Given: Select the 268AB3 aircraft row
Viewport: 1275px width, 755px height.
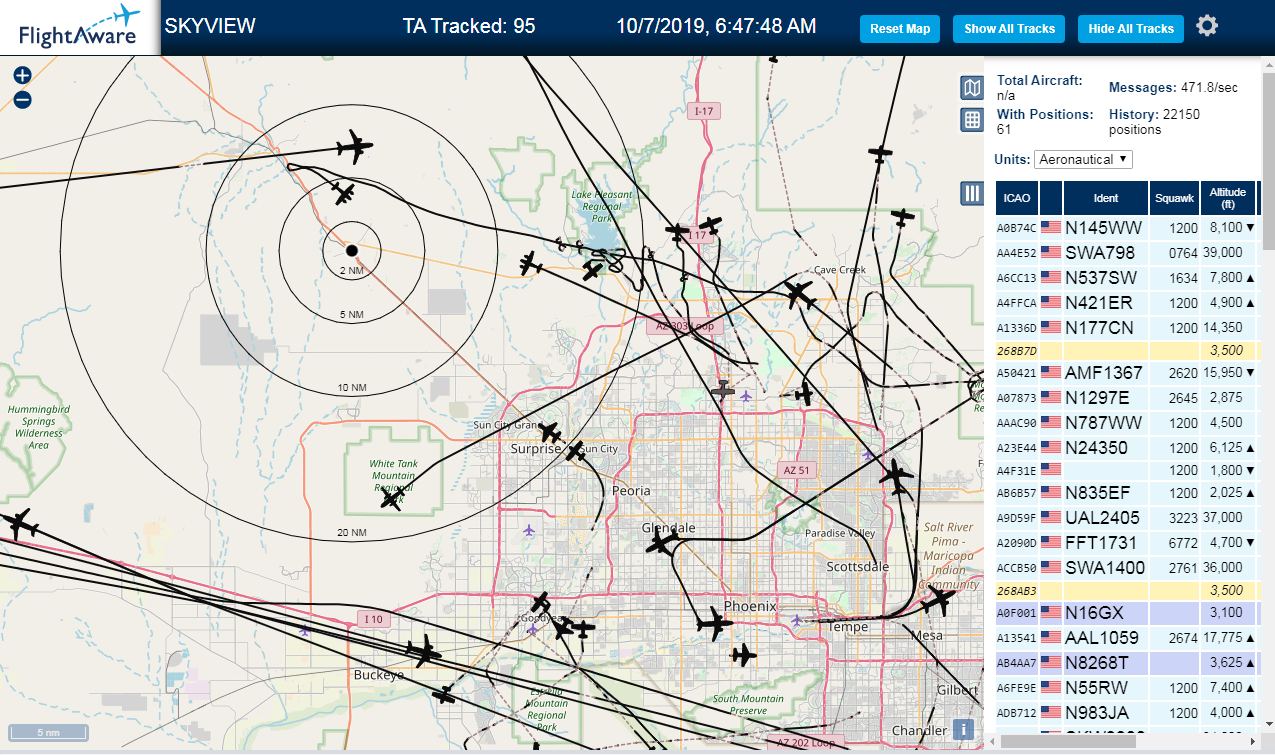Looking at the screenshot, I should [x=1127, y=590].
